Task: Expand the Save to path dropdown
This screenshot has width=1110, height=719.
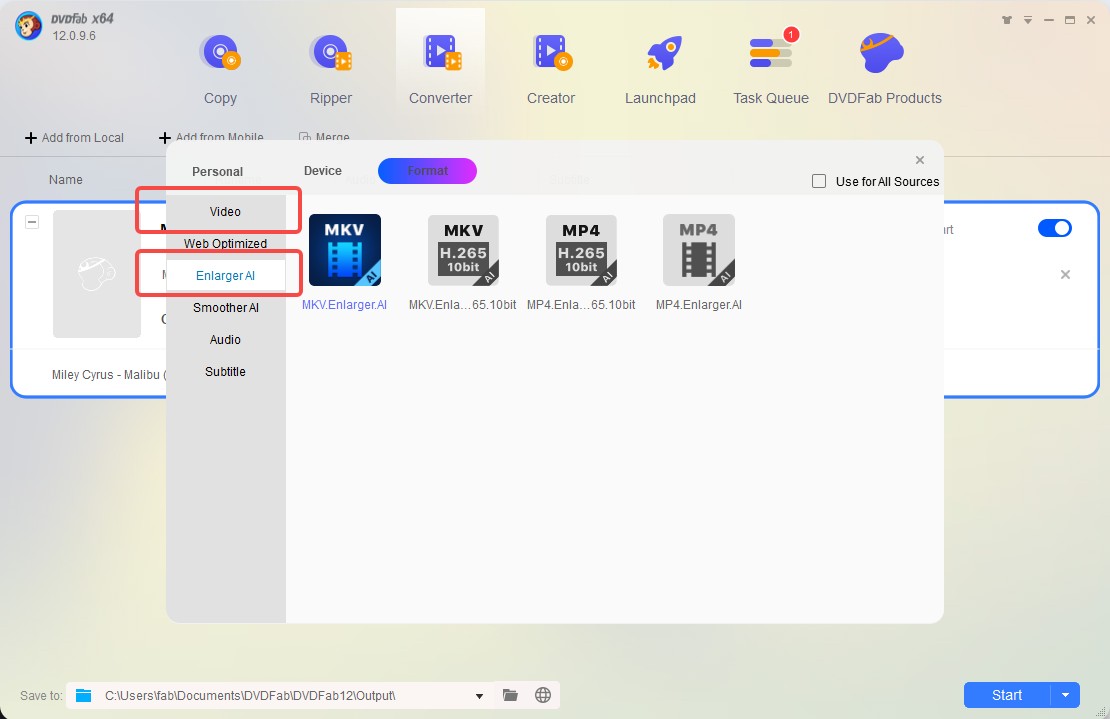Action: click(479, 696)
